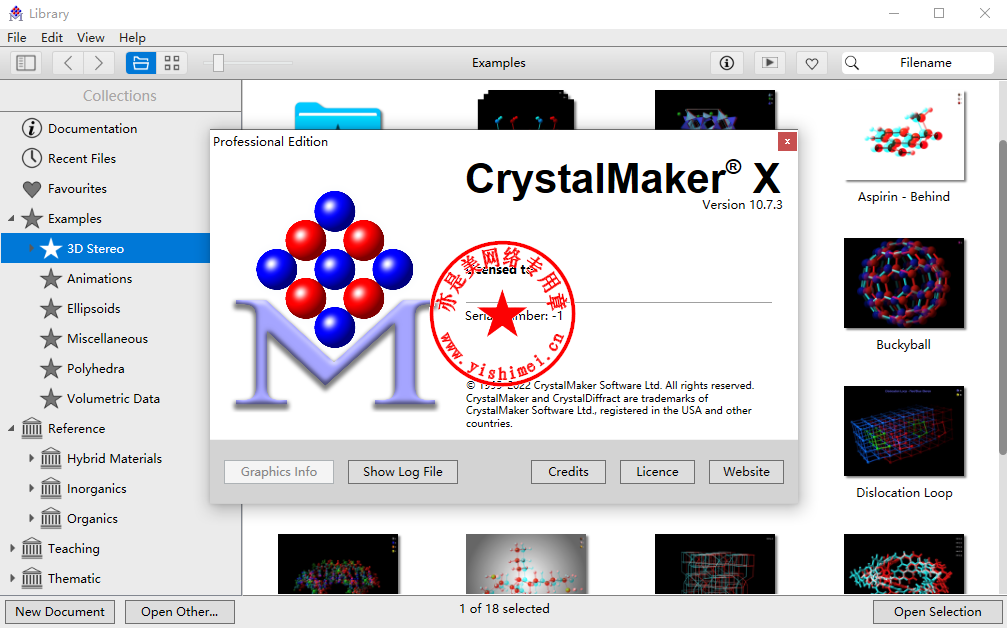Expand the Teaching node
1007x628 pixels.
pyautogui.click(x=12, y=548)
